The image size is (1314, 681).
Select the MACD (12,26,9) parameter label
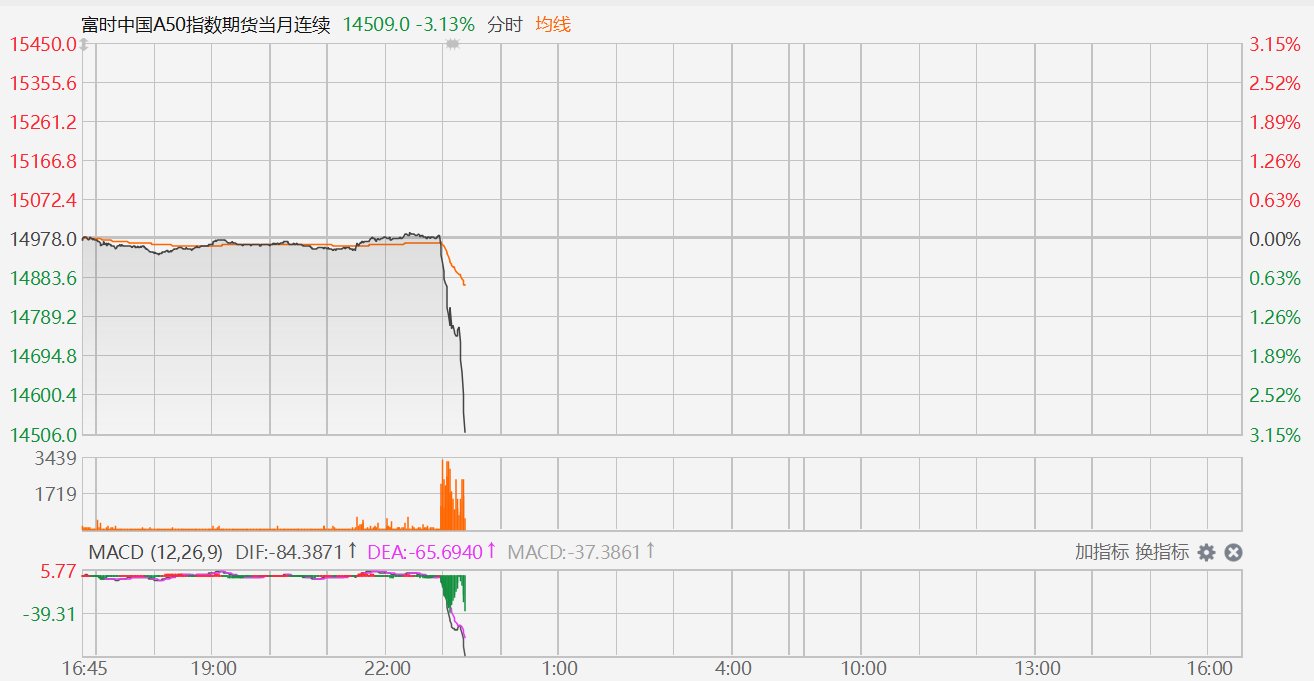pos(156,552)
